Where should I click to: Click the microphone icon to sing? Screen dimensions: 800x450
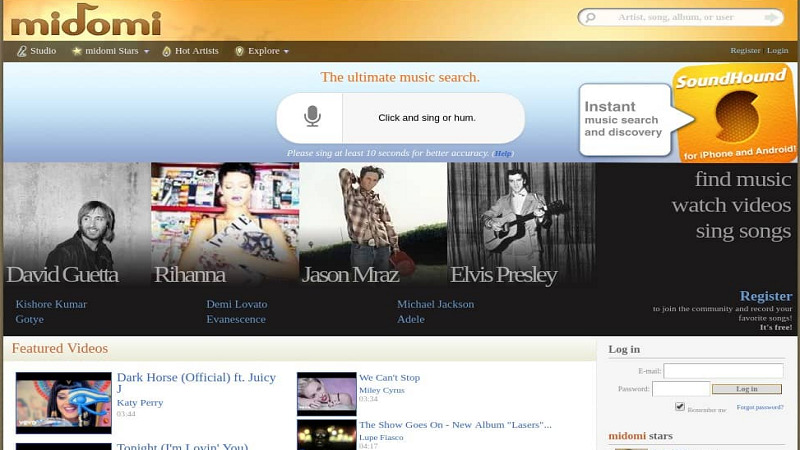coord(312,117)
